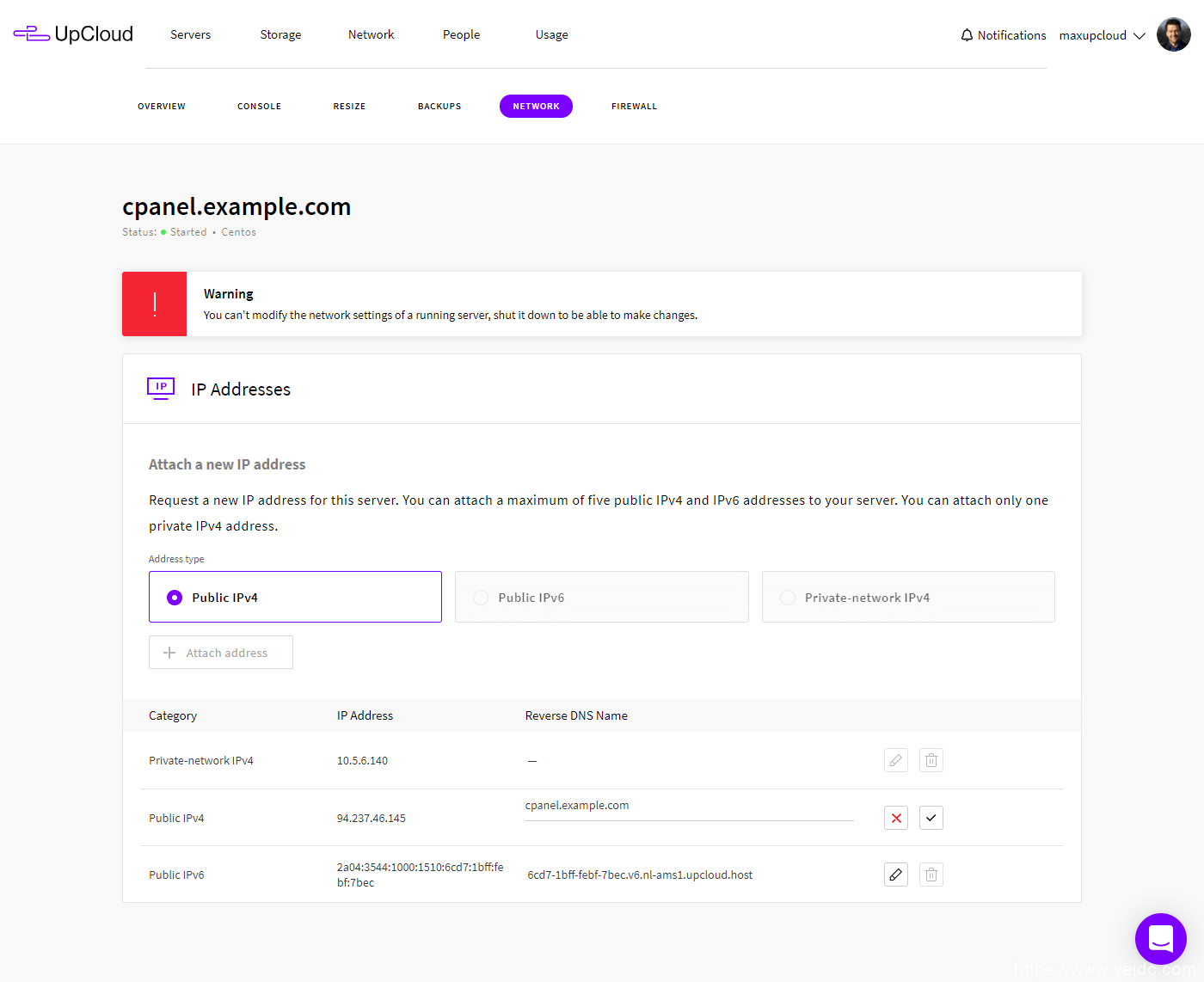The image size is (1204, 982).
Task: Switch to the Firewall tab
Action: [x=634, y=107]
